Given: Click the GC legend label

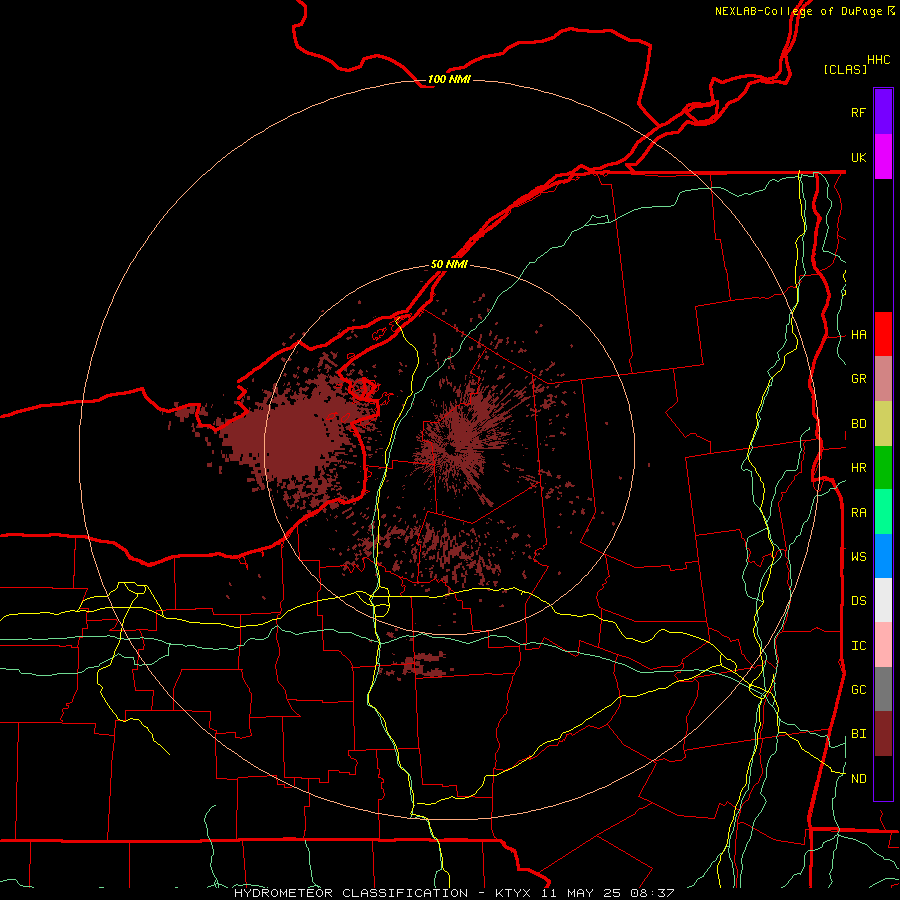Looking at the screenshot, I should pyautogui.click(x=858, y=690).
